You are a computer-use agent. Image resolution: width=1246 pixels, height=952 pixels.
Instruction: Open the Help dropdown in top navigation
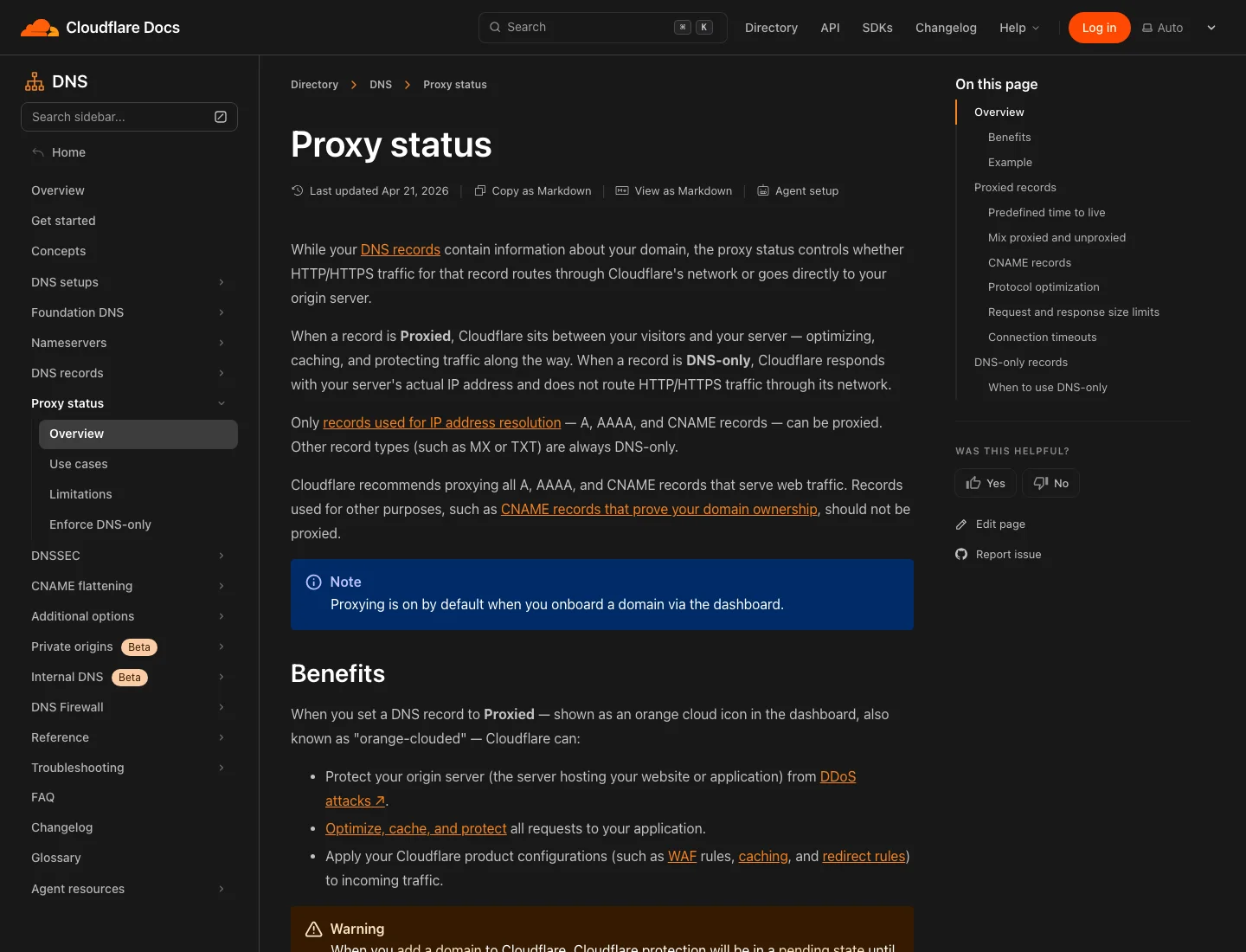1019,28
